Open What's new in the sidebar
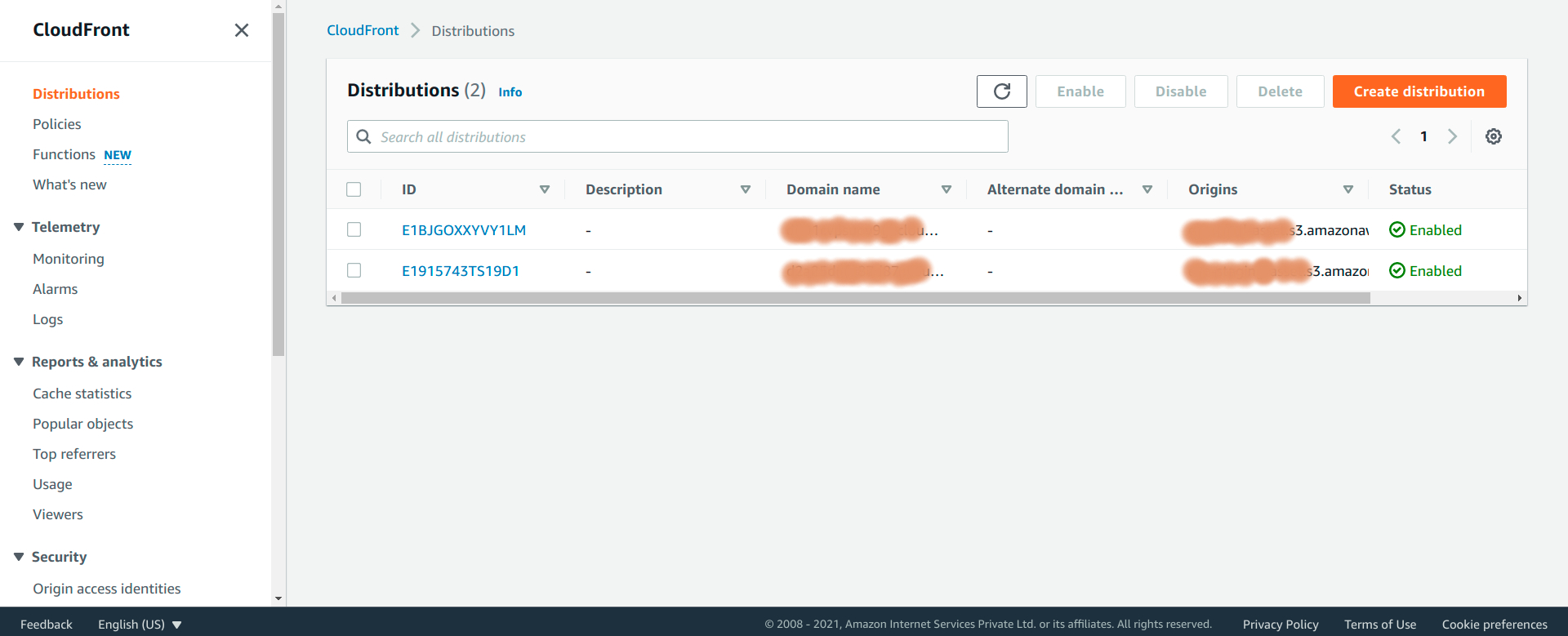This screenshot has height=636, width=1568. click(x=69, y=185)
